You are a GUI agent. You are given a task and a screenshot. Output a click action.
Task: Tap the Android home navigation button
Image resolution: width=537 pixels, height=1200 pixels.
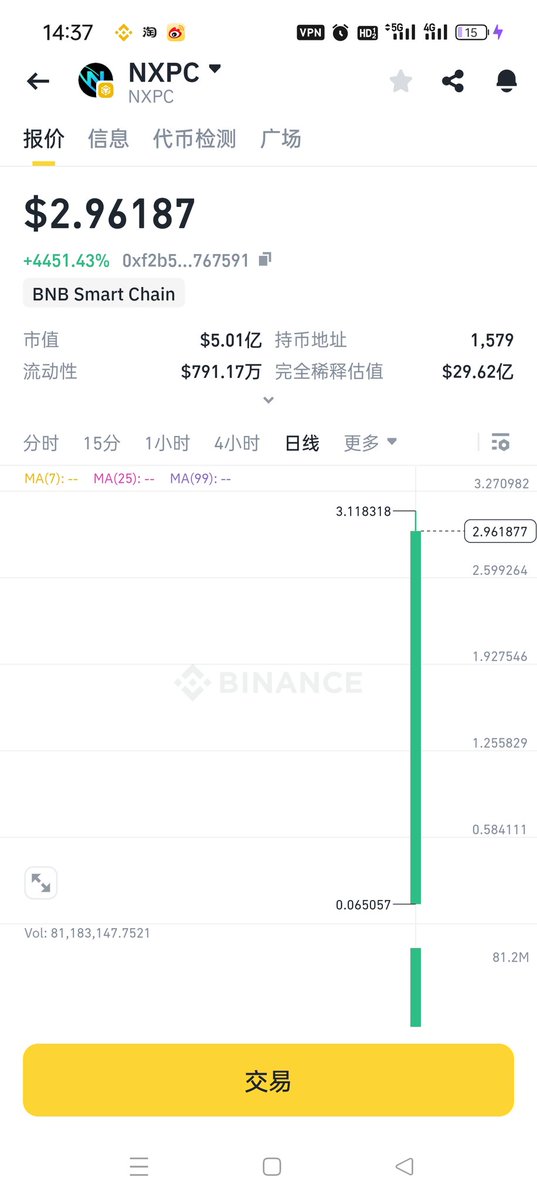[271, 1166]
